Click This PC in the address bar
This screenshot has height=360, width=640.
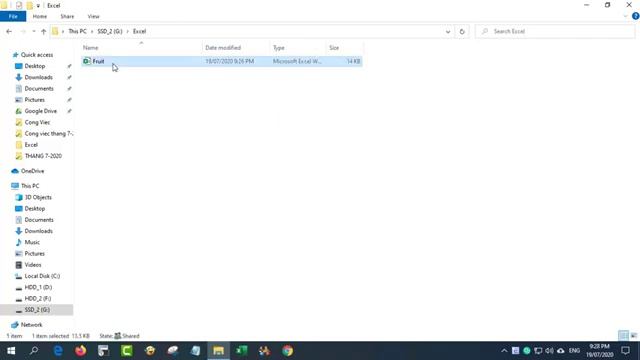pos(78,31)
